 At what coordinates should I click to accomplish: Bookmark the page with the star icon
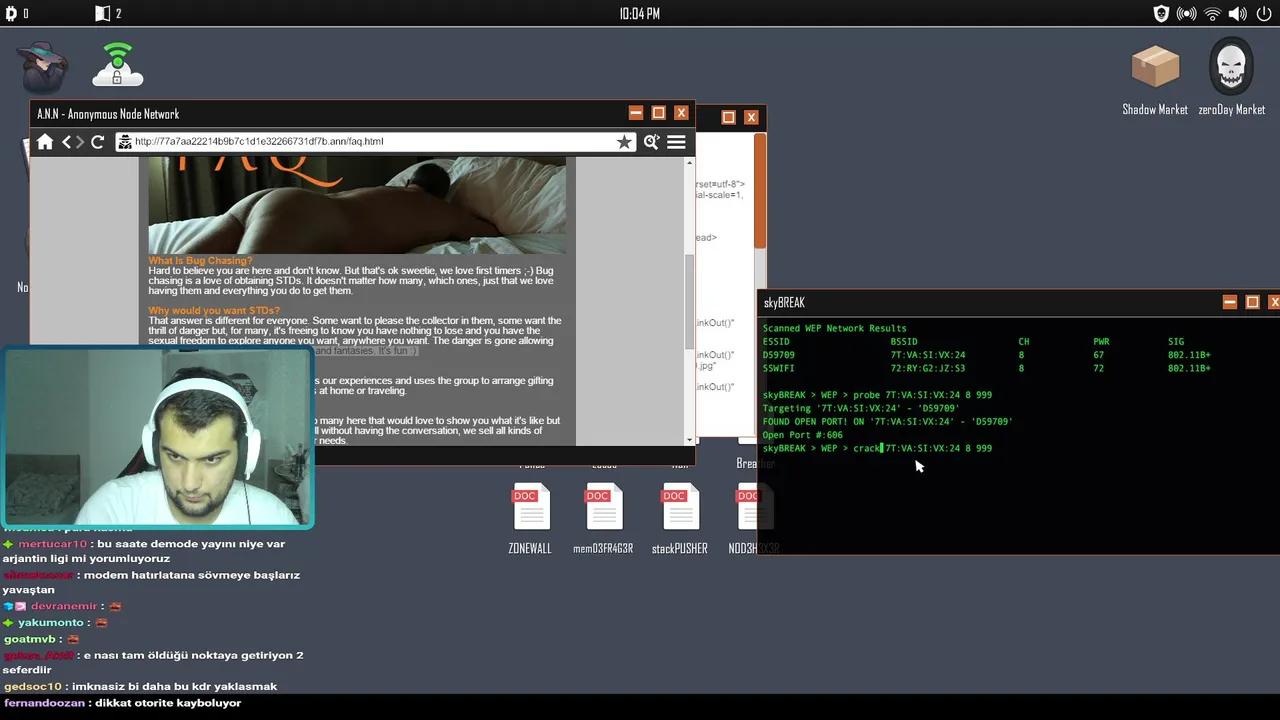coord(625,142)
